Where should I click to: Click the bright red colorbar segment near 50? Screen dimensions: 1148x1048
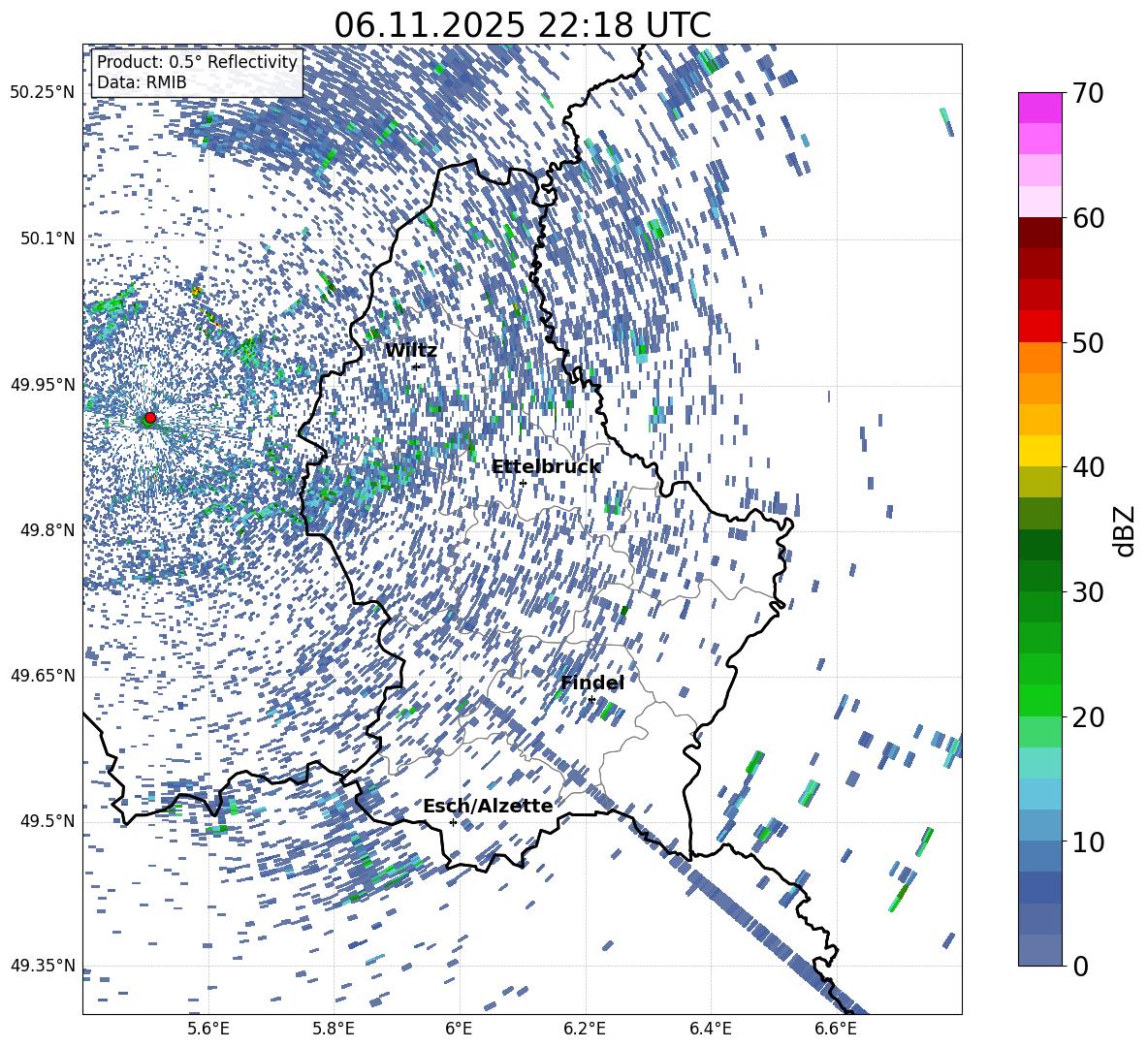(1039, 327)
